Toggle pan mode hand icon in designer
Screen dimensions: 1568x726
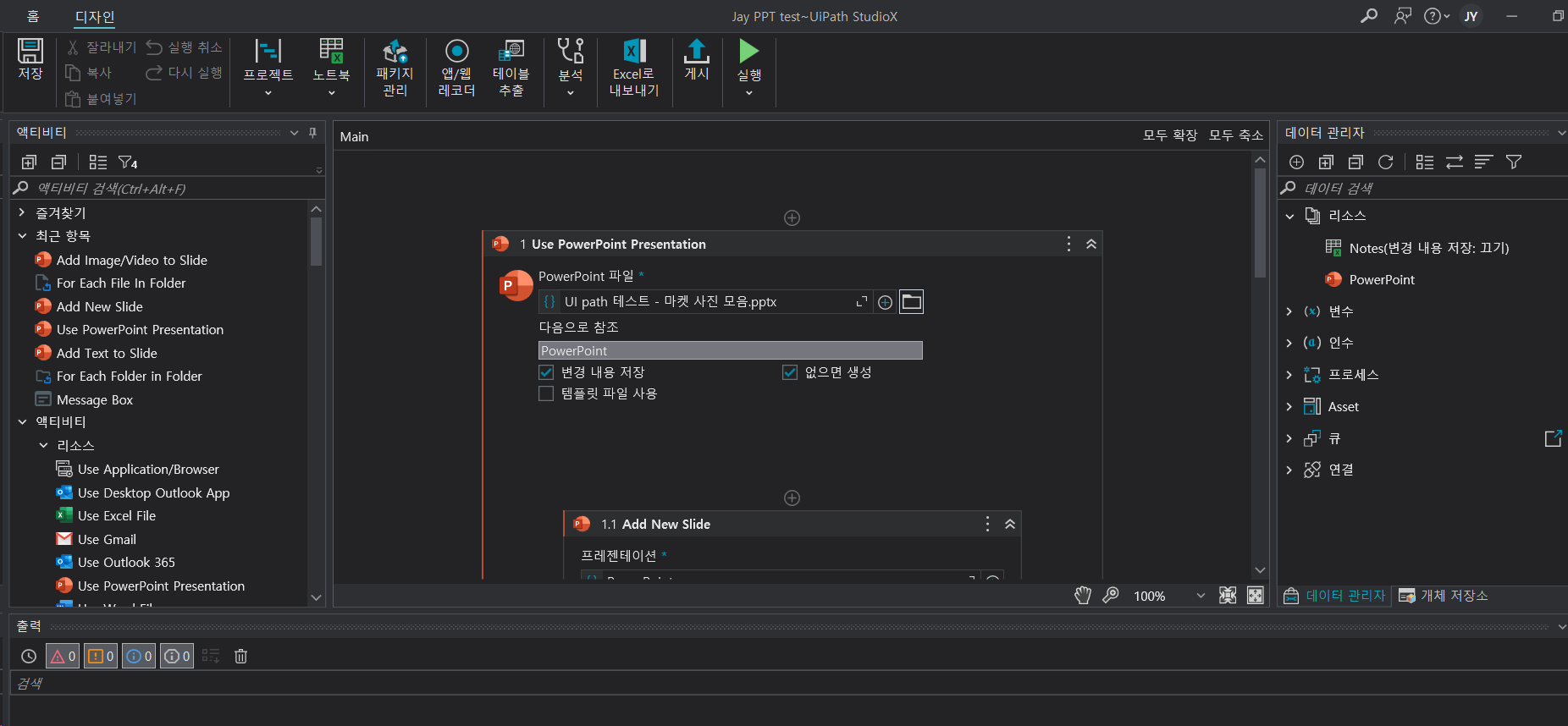(1083, 595)
